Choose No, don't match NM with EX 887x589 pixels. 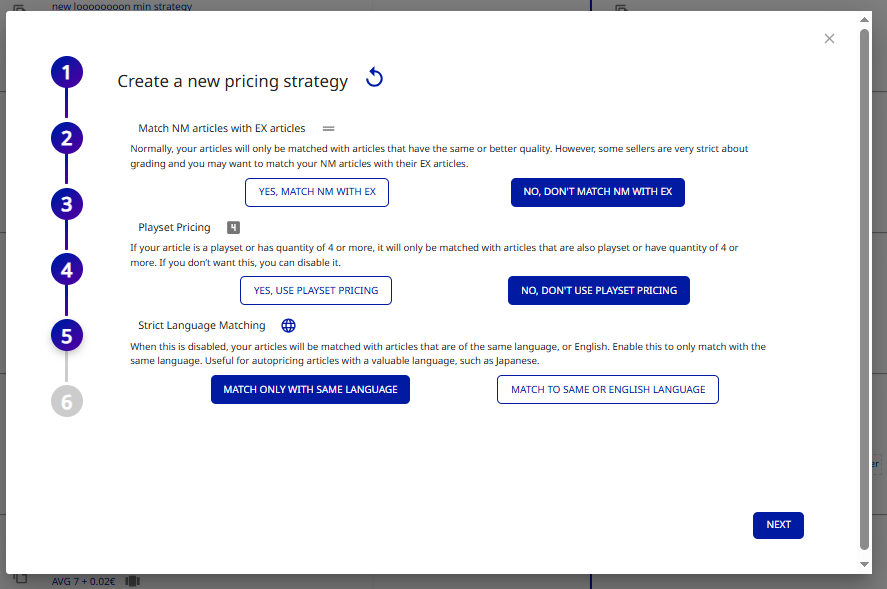pyautogui.click(x=597, y=192)
